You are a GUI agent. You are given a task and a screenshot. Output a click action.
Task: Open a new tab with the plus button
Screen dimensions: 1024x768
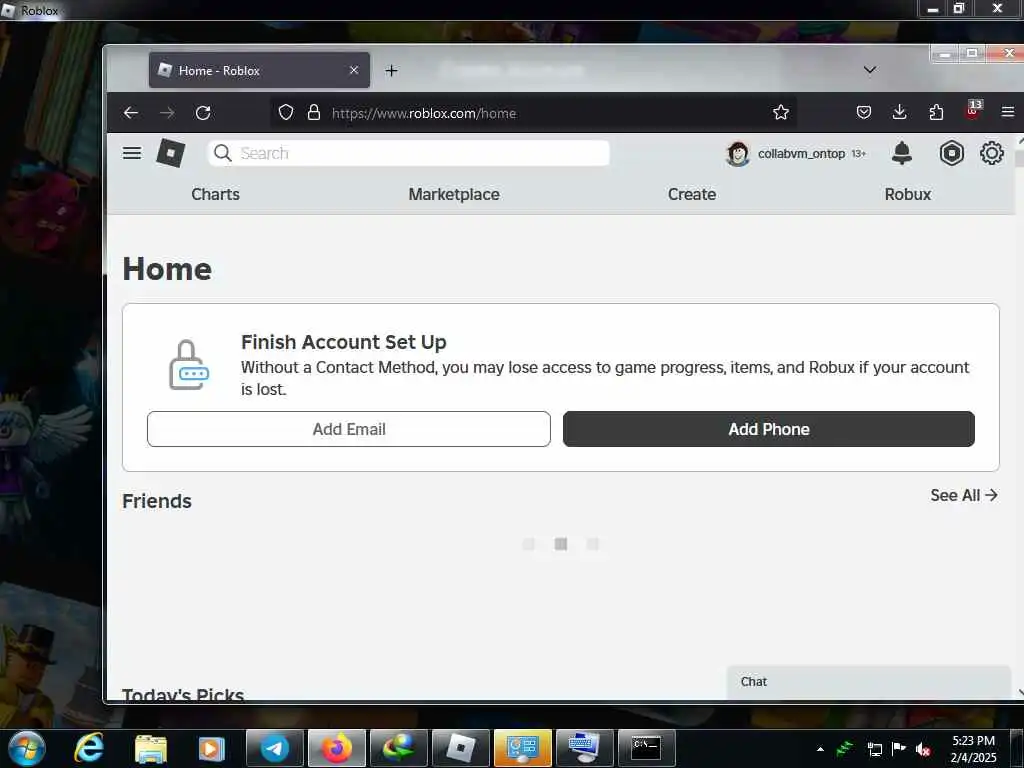click(391, 71)
